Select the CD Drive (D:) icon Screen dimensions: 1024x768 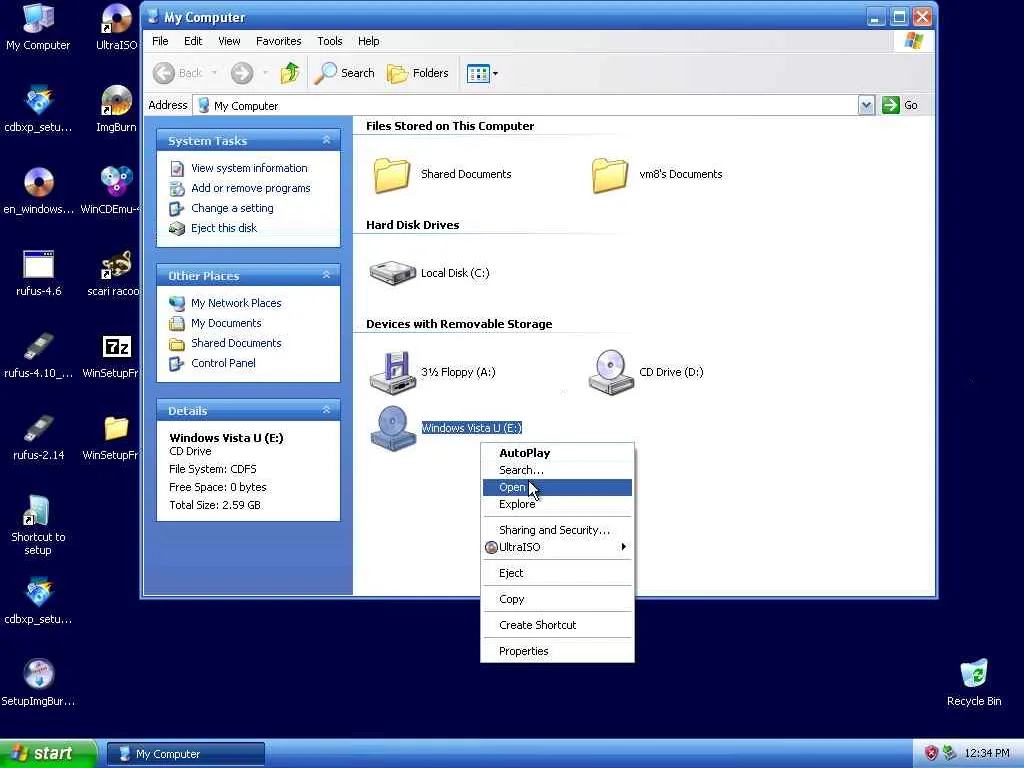[611, 372]
